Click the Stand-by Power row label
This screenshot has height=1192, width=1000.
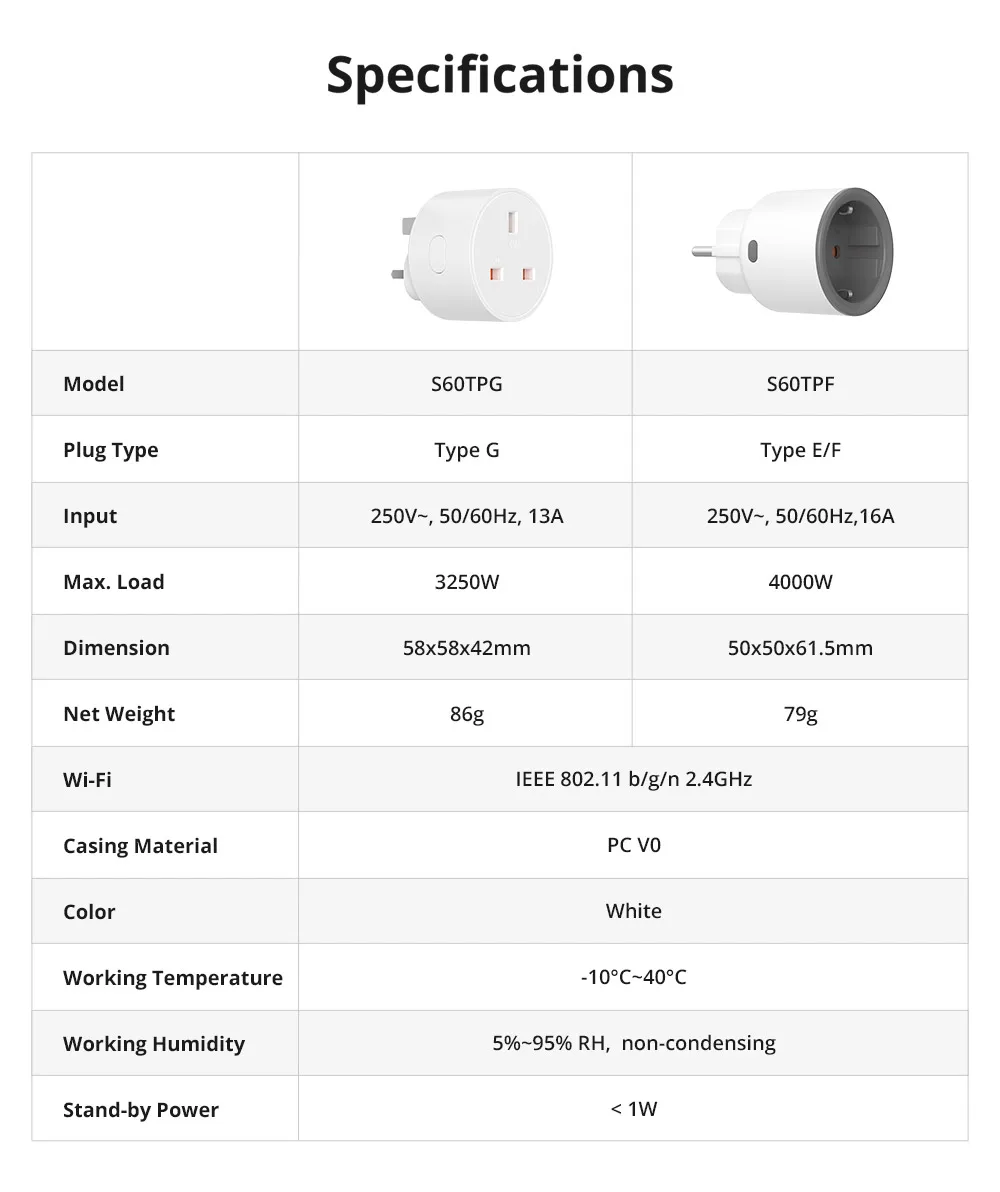click(x=141, y=1110)
